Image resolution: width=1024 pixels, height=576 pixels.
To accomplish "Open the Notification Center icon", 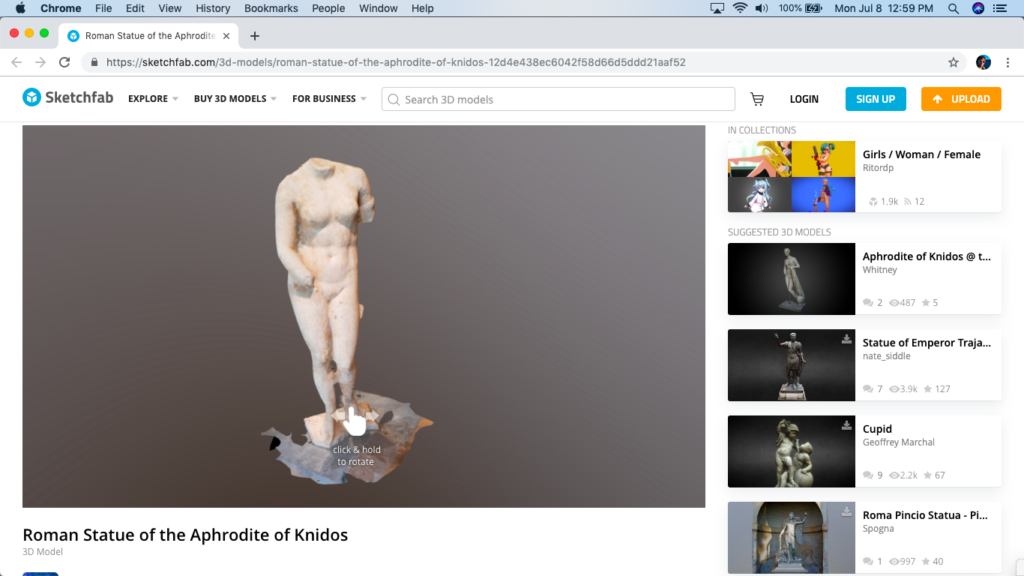I will pyautogui.click(x=1000, y=8).
